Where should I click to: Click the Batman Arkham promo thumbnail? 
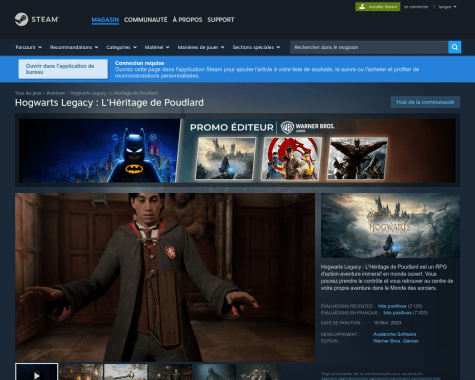(357, 158)
